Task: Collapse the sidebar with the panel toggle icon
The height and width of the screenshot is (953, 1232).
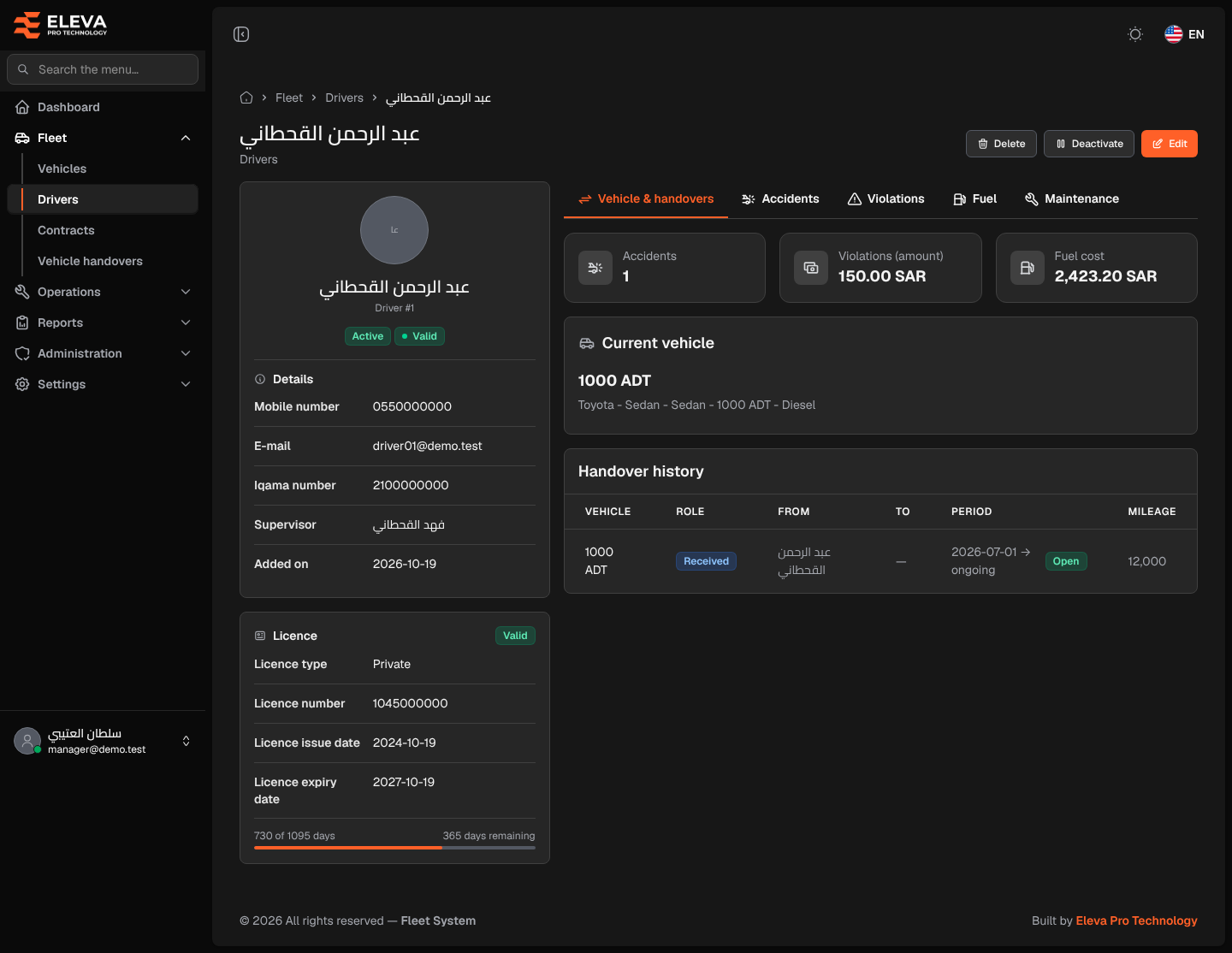Action: (x=241, y=34)
